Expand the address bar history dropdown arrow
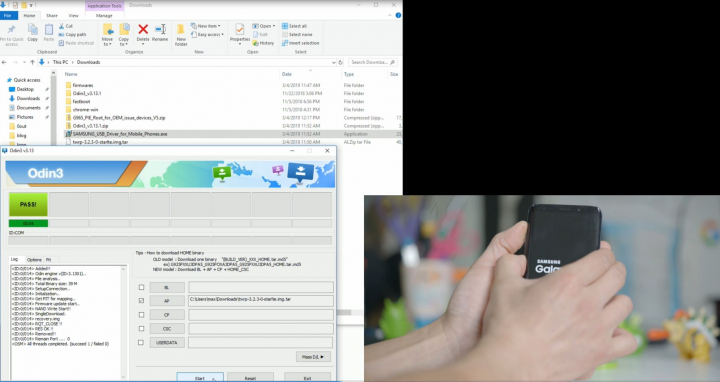Screen dimensions: 720x382 pos(333,62)
